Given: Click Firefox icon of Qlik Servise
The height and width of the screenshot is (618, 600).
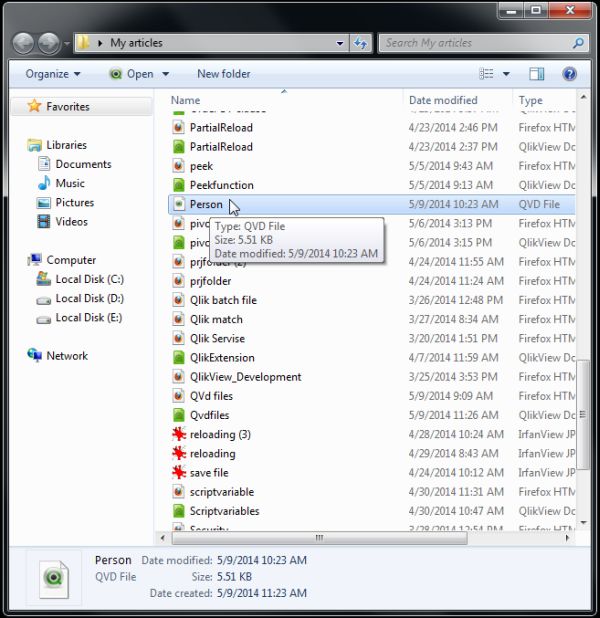Looking at the screenshot, I should (179, 339).
